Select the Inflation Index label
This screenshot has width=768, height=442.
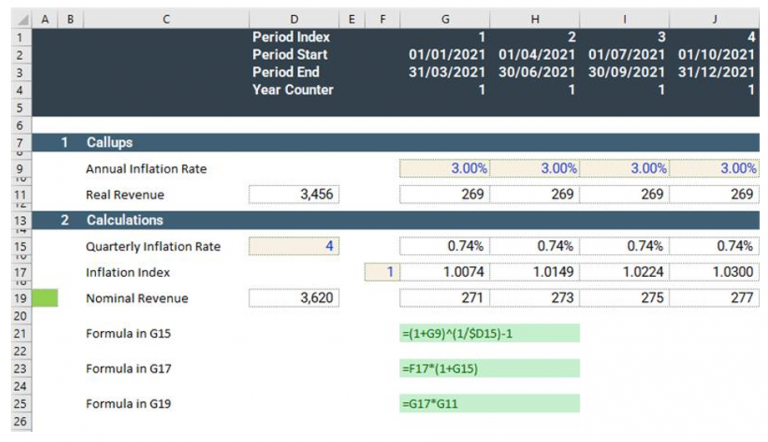pyautogui.click(x=127, y=272)
